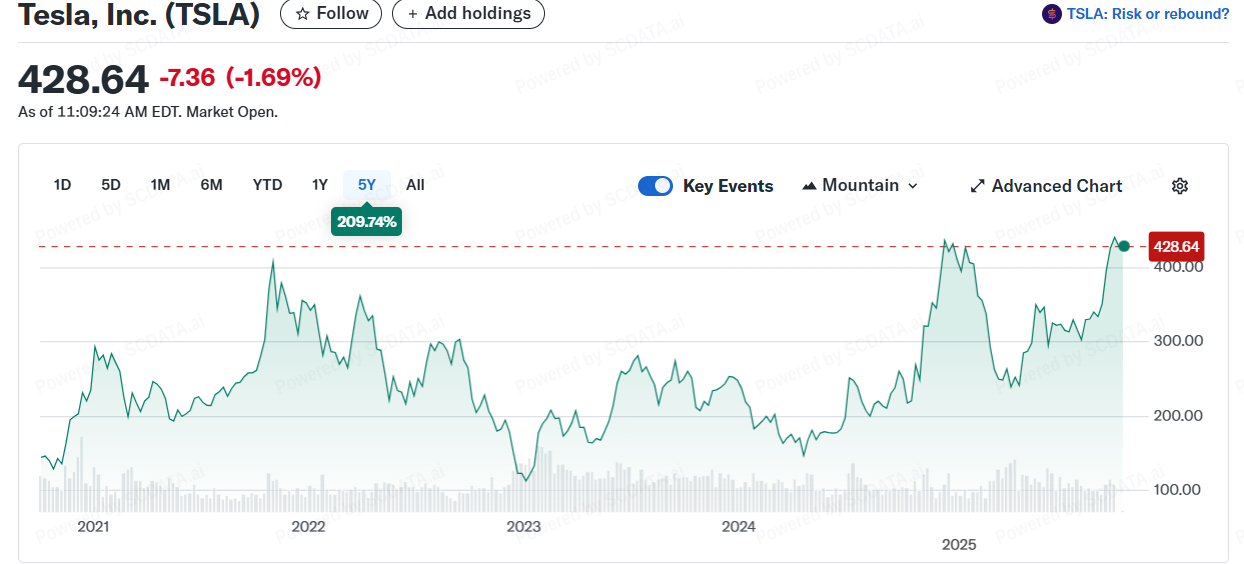Click the 2025 axis label
This screenshot has height=564, width=1244.
tap(959, 545)
